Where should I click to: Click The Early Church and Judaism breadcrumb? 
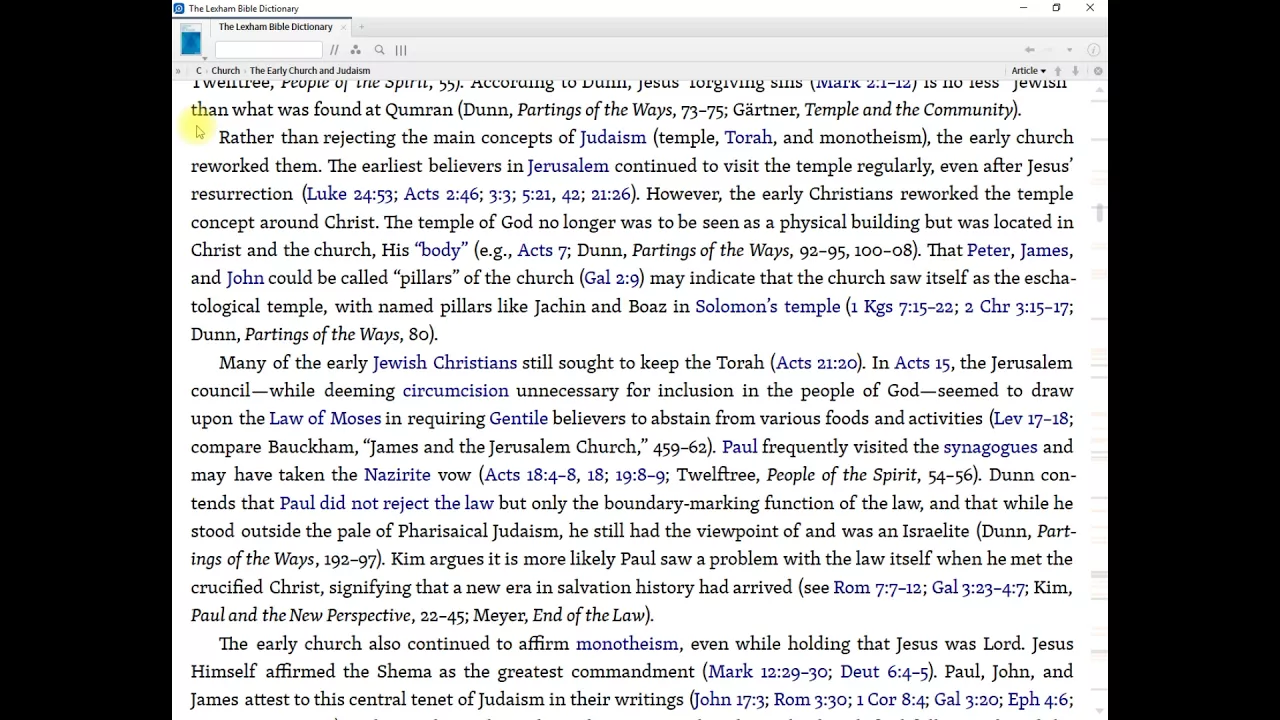coord(310,71)
